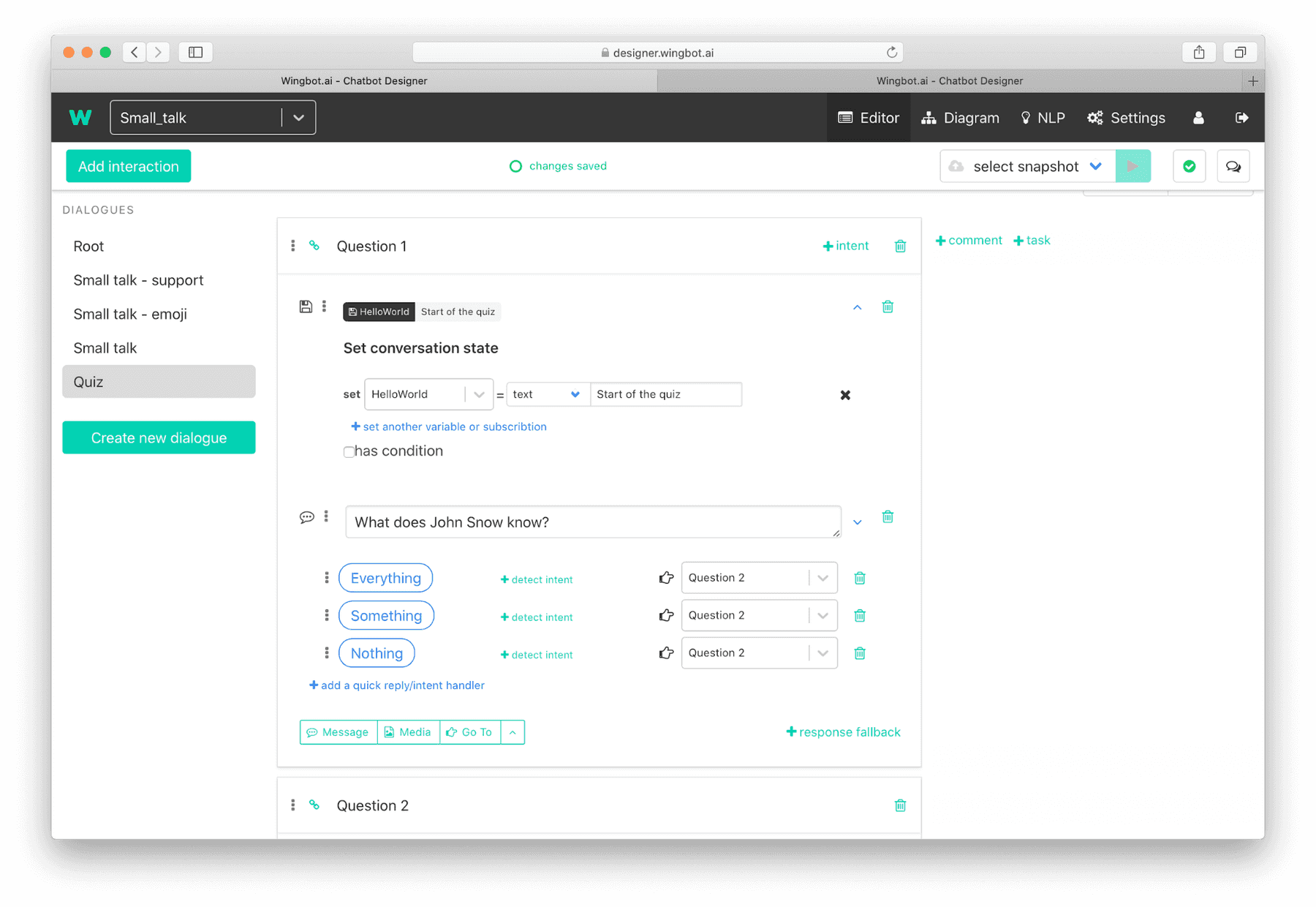Screen dimensions: 1316x907
Task: Open the Small_talk bot selector
Action: (x=298, y=117)
